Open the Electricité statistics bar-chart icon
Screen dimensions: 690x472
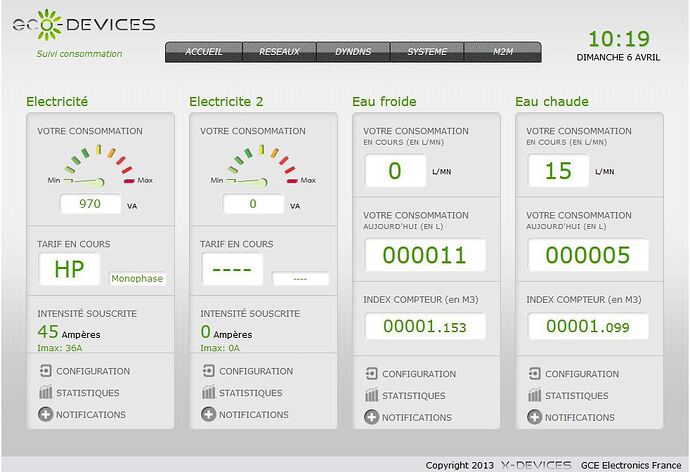pyautogui.click(x=45, y=393)
